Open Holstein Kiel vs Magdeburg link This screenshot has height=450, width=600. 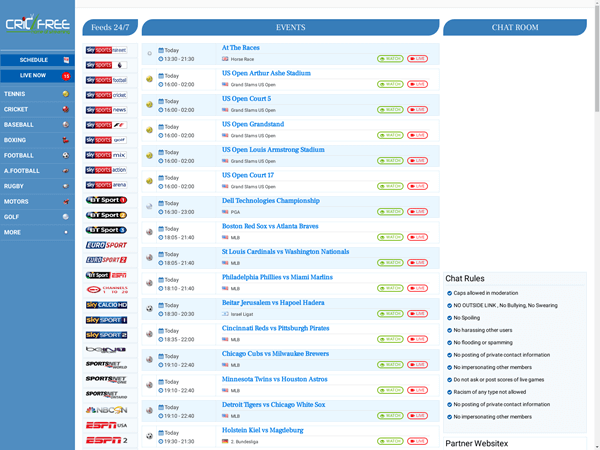[x=262, y=430]
